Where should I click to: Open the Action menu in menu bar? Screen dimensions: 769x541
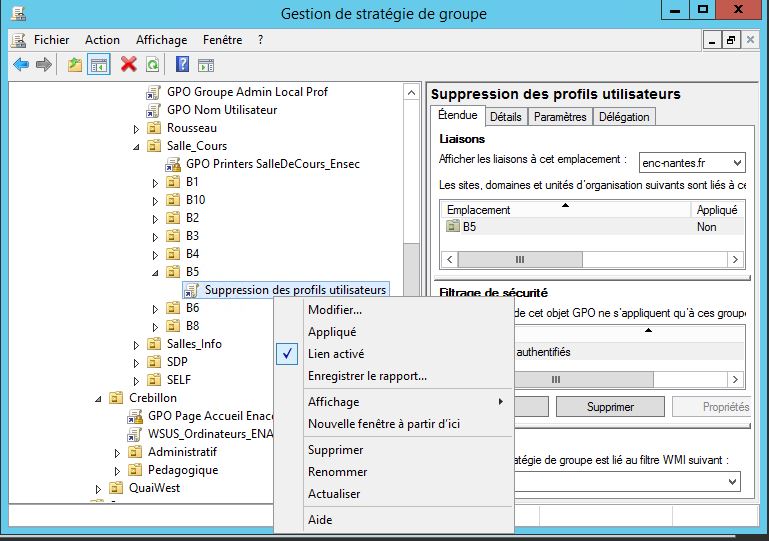[x=102, y=40]
